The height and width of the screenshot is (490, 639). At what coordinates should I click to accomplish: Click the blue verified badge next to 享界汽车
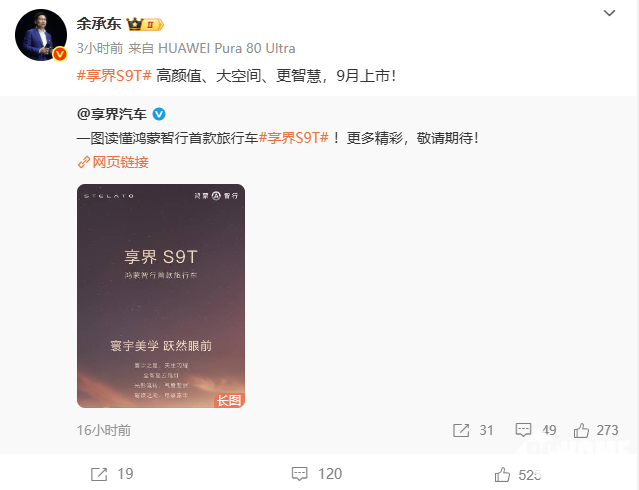pos(159,114)
